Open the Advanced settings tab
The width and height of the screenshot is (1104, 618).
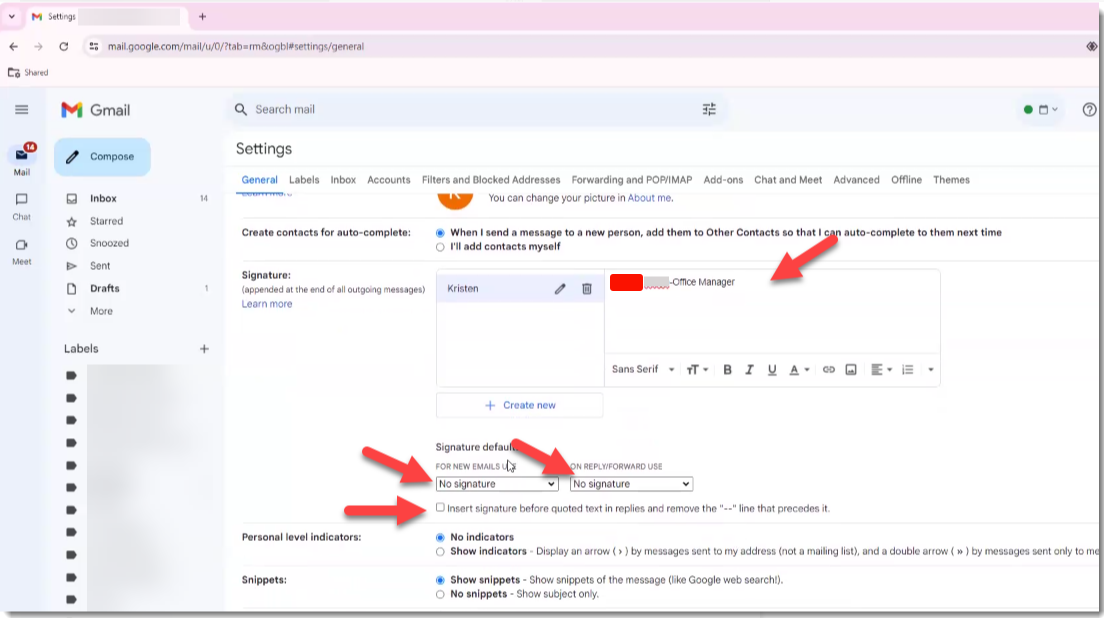(x=856, y=180)
